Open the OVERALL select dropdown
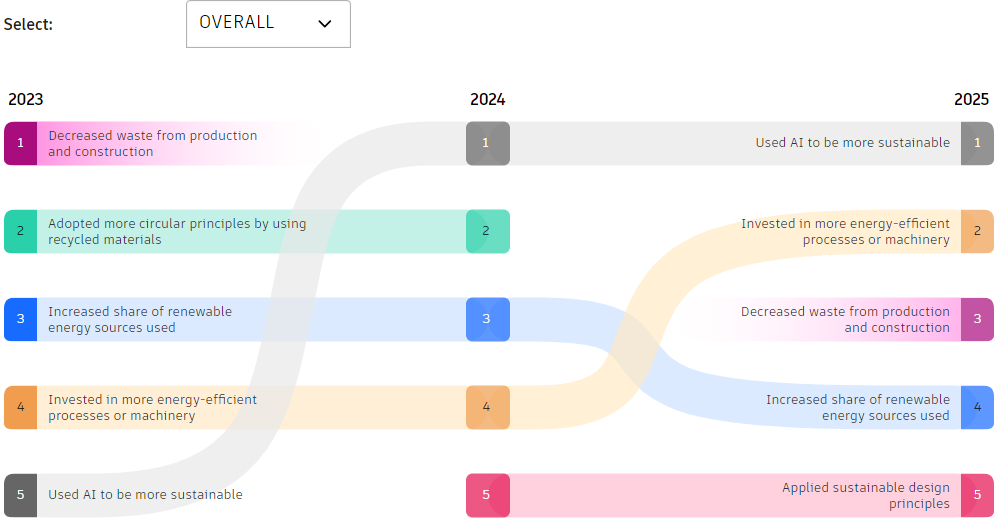The image size is (1000, 528). pyautogui.click(x=267, y=24)
